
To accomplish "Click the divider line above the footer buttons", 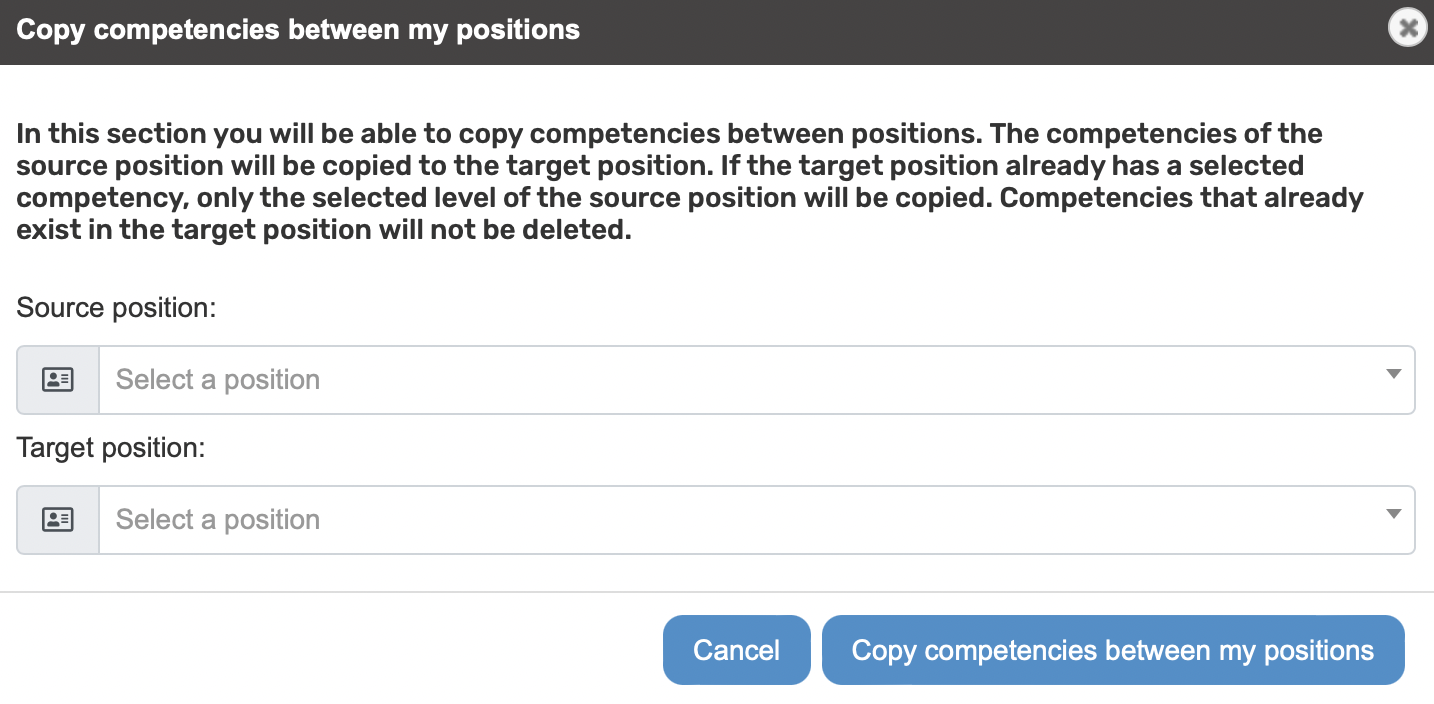I will coord(717,592).
